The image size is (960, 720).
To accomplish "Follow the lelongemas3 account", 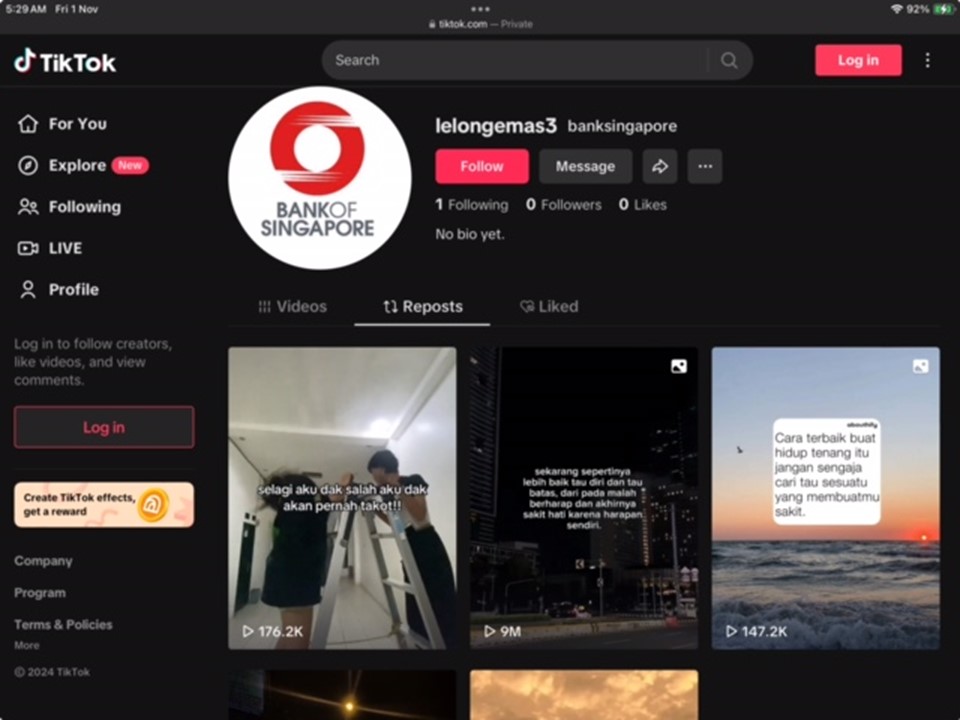I will pos(482,166).
